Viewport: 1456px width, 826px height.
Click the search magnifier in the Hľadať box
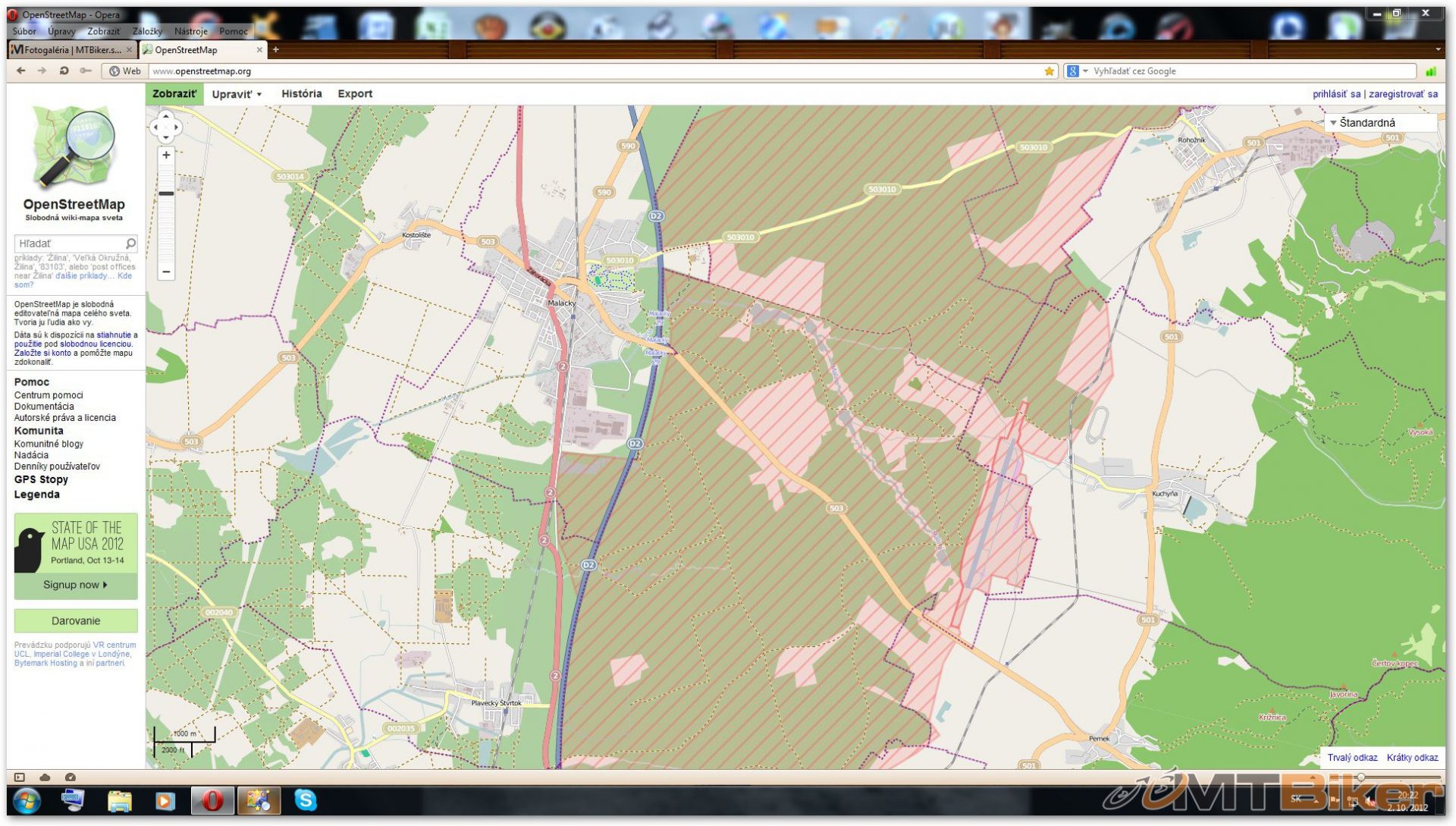(x=130, y=243)
